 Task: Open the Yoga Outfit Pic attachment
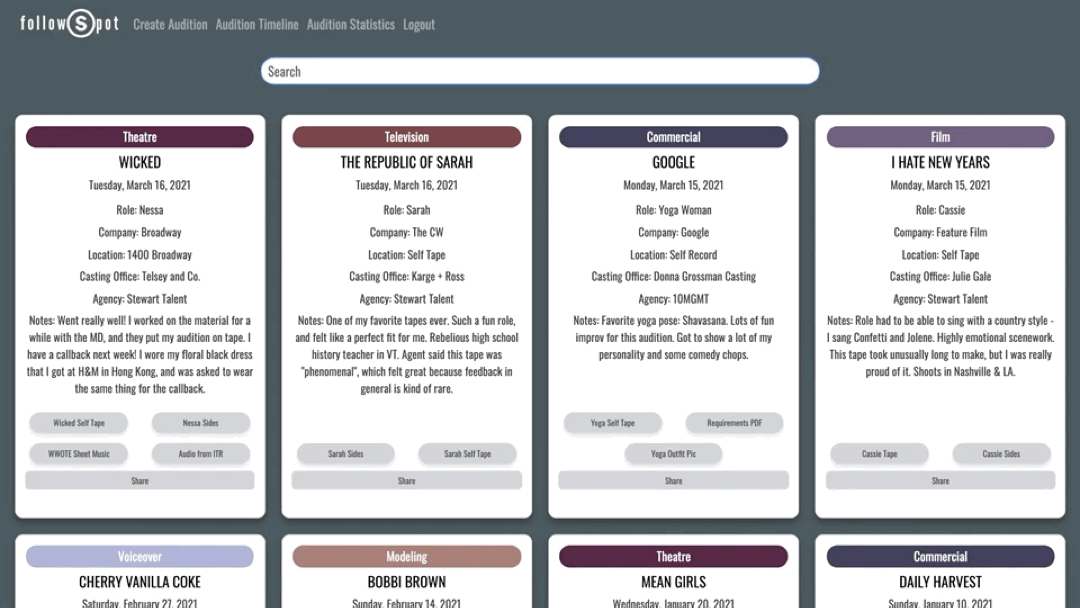[x=673, y=454]
